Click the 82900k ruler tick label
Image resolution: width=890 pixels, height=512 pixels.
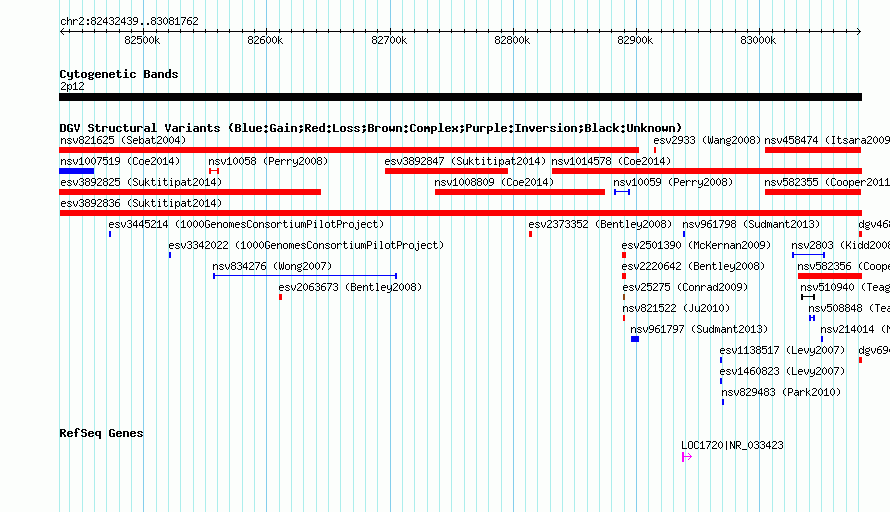click(x=635, y=40)
